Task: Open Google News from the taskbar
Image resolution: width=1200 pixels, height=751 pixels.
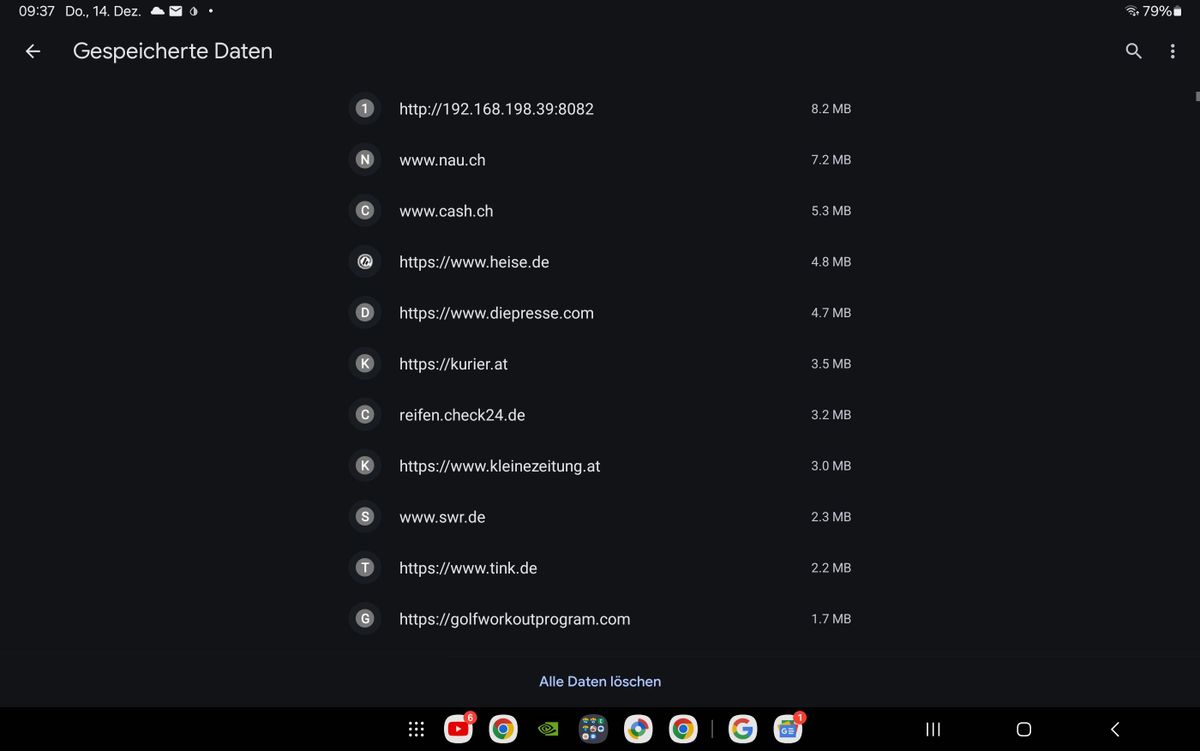Action: tap(788, 729)
